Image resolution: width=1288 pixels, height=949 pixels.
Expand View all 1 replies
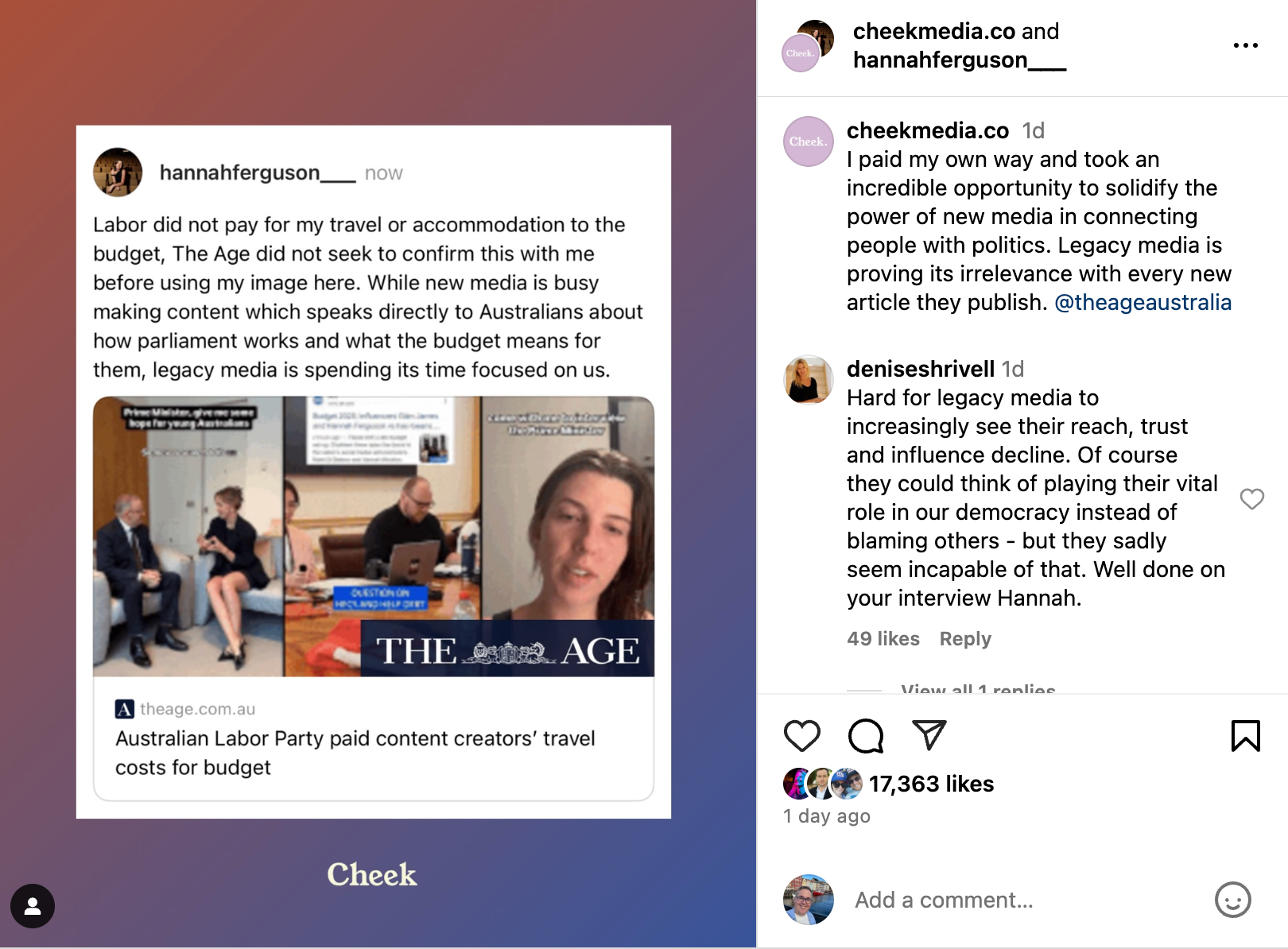(978, 688)
